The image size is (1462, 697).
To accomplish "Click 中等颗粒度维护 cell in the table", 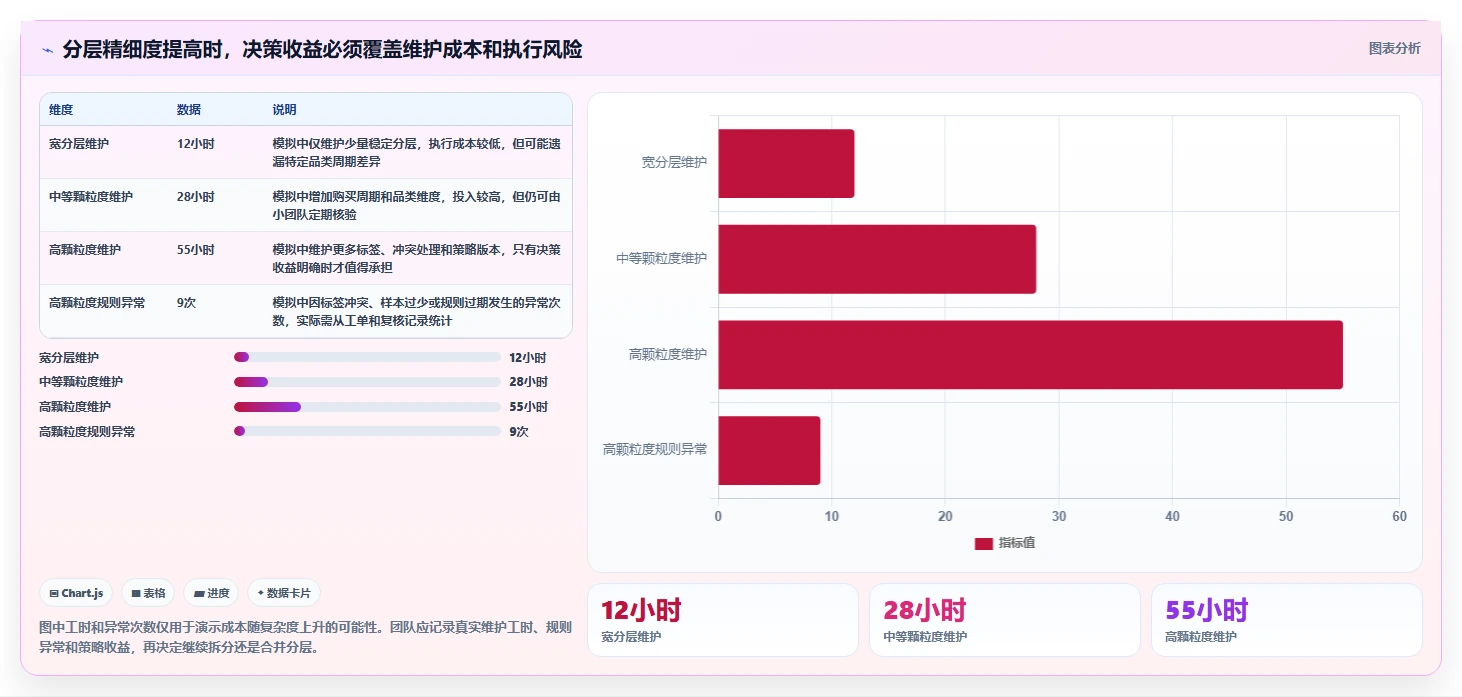I will pos(91,197).
